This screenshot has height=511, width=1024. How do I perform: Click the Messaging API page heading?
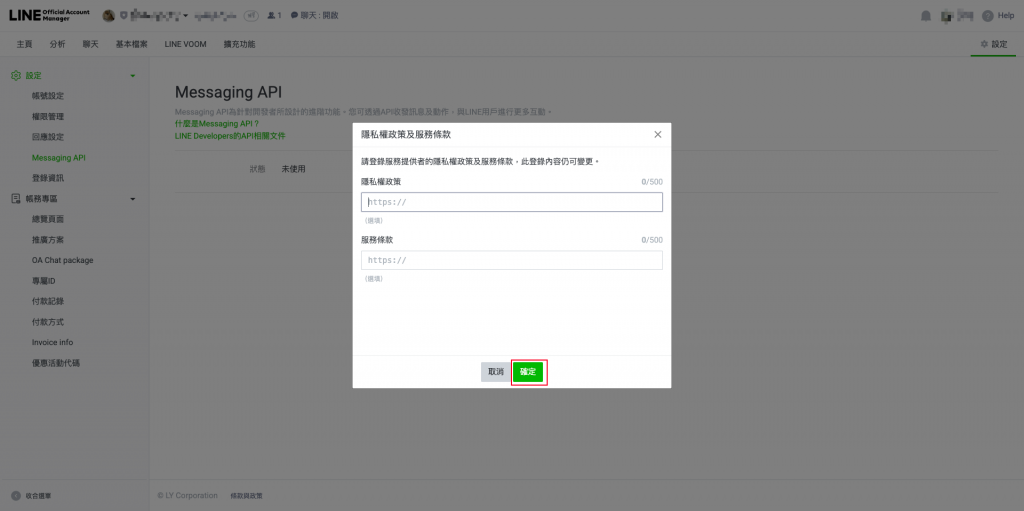pos(229,92)
